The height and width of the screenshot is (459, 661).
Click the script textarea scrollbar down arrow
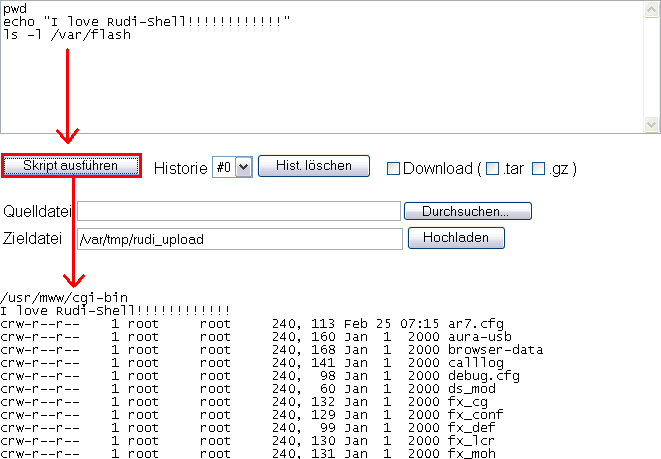pyautogui.click(x=652, y=124)
